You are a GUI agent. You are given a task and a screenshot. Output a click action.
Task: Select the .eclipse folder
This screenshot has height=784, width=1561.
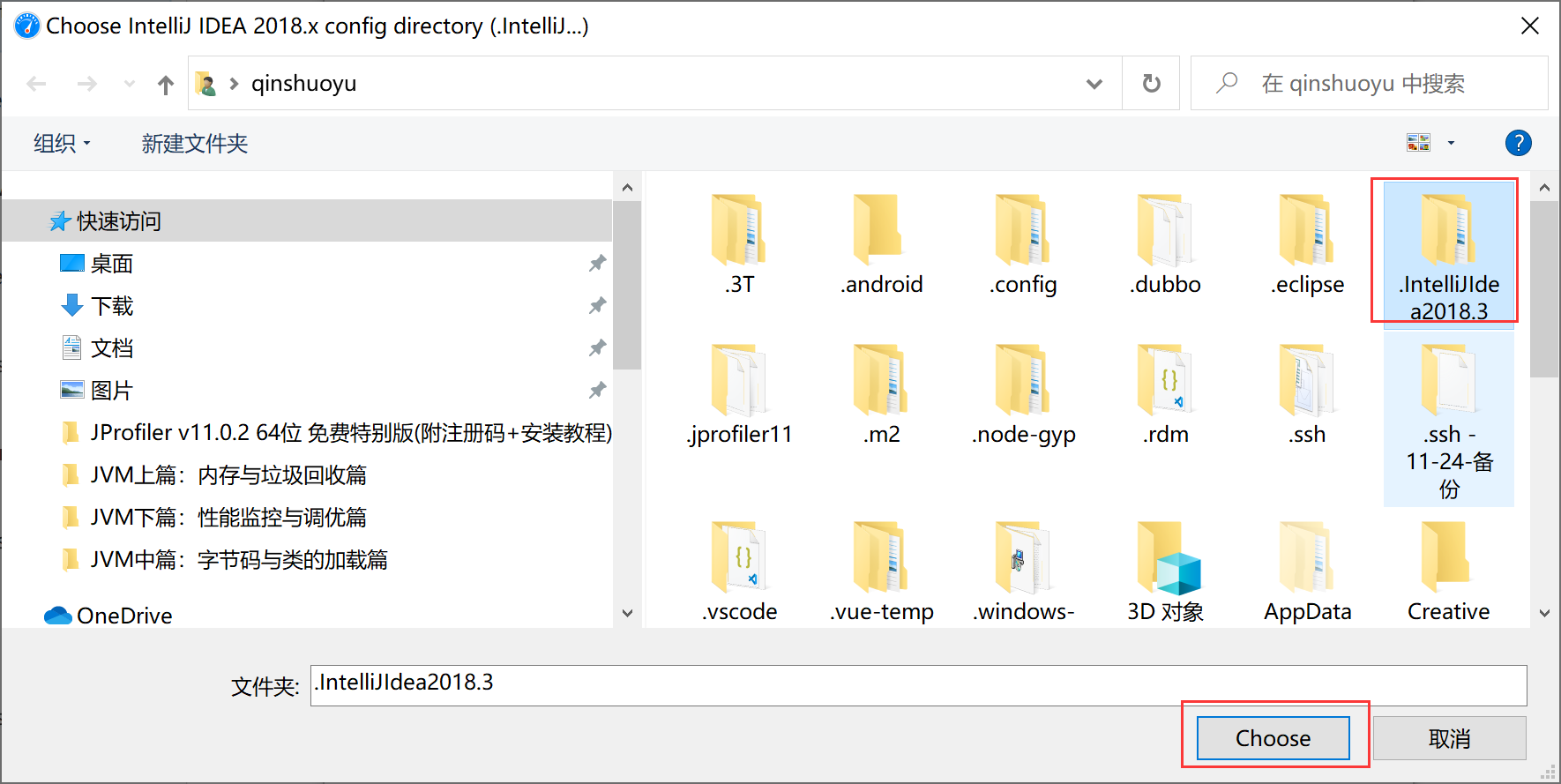coord(1307,243)
